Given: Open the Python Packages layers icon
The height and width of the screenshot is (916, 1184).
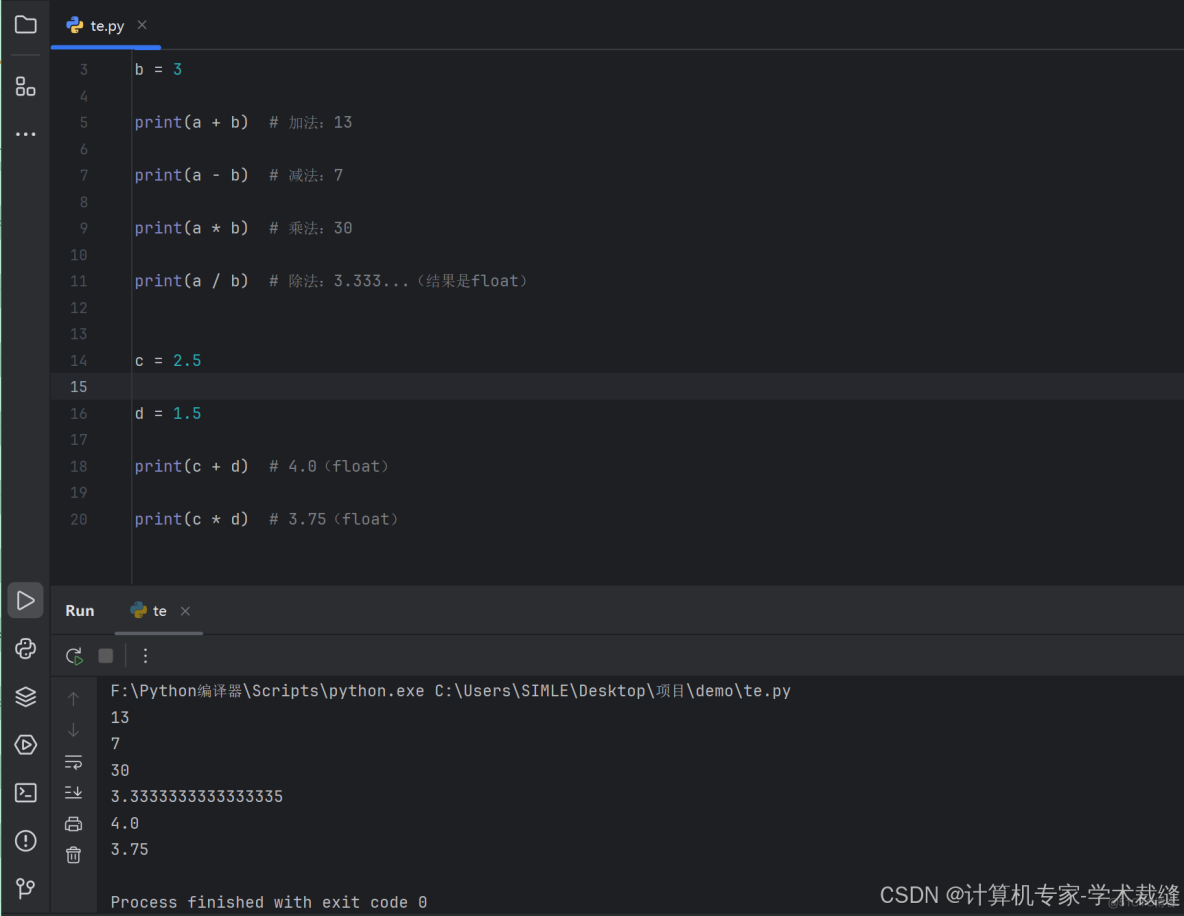Looking at the screenshot, I should click(x=26, y=696).
